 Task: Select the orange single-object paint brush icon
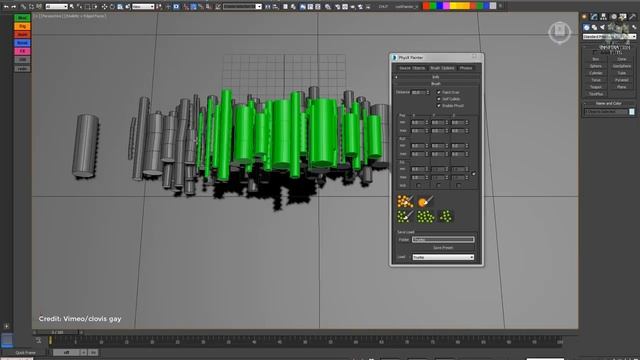[425, 201]
